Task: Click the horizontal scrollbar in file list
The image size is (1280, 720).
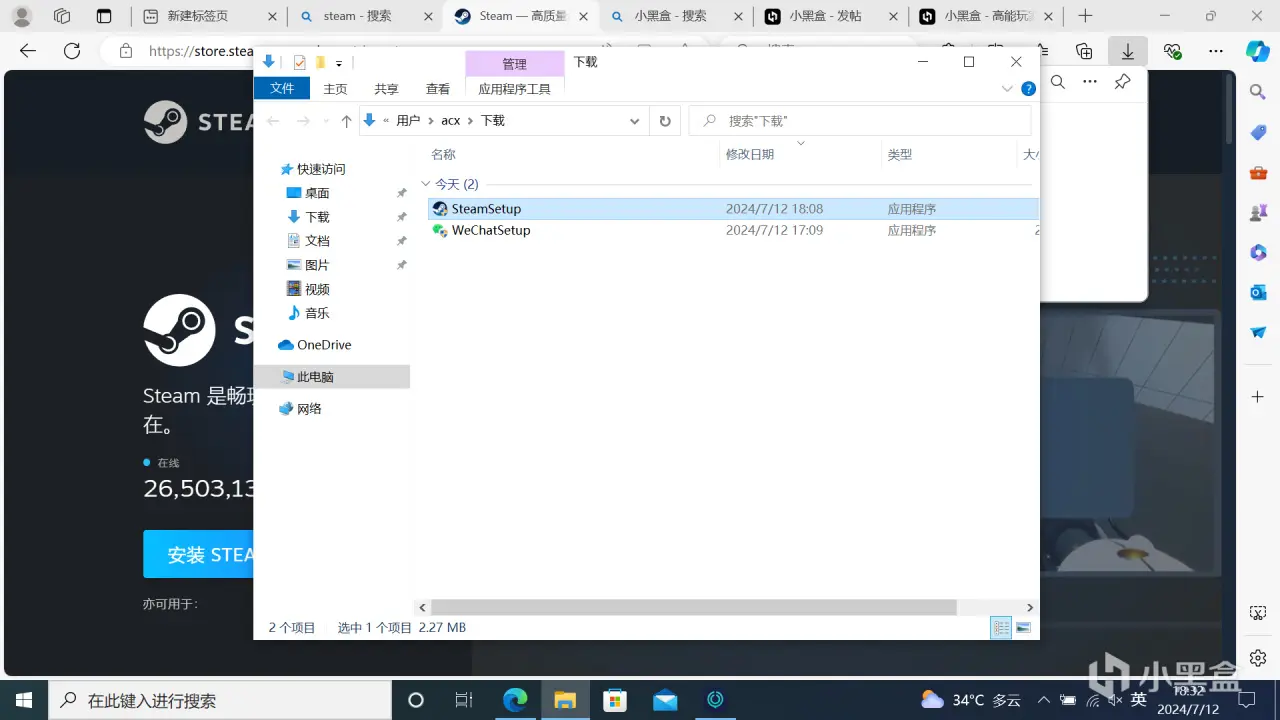Action: (693, 607)
